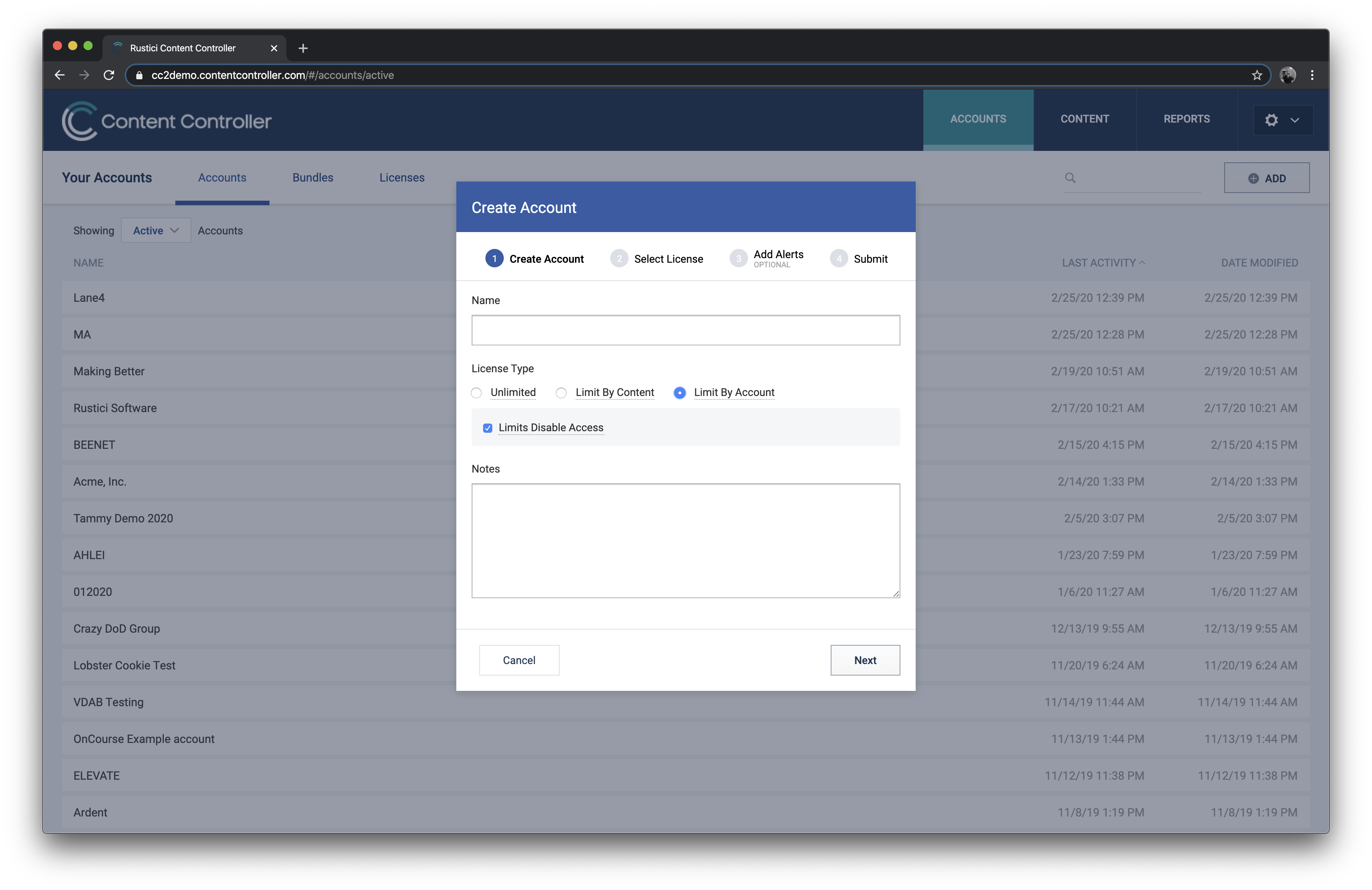Click into the Notes text area
Image resolution: width=1372 pixels, height=890 pixels.
point(685,540)
